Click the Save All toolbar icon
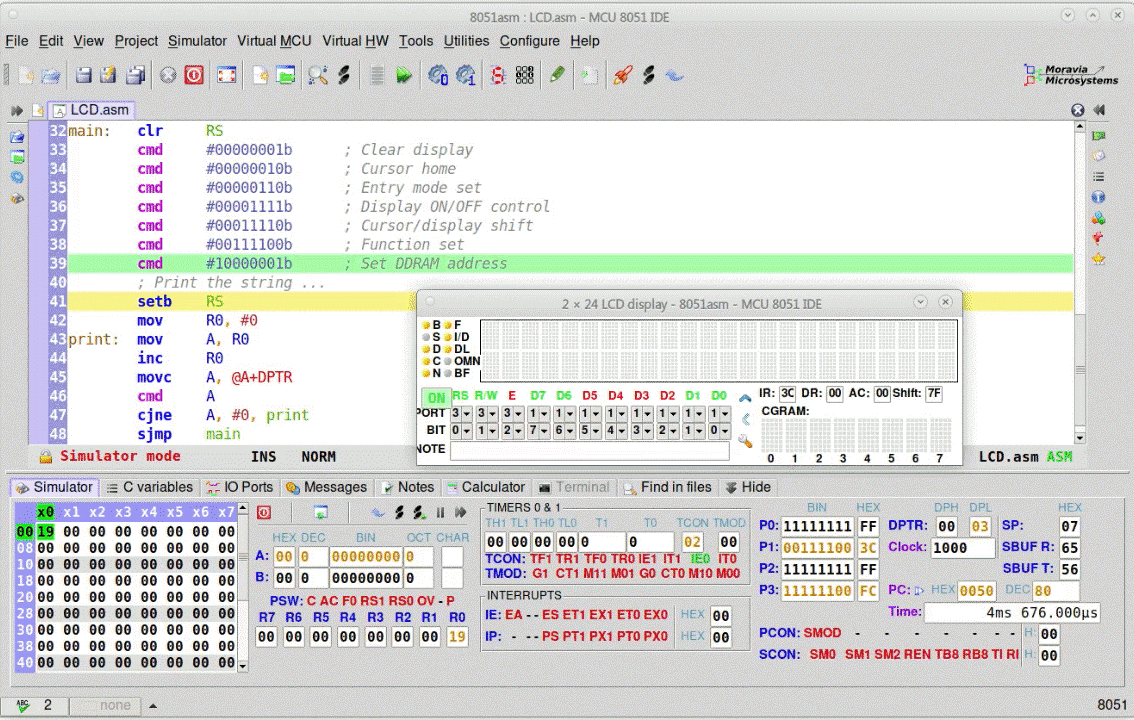This screenshot has height=720, width=1134. 135,75
